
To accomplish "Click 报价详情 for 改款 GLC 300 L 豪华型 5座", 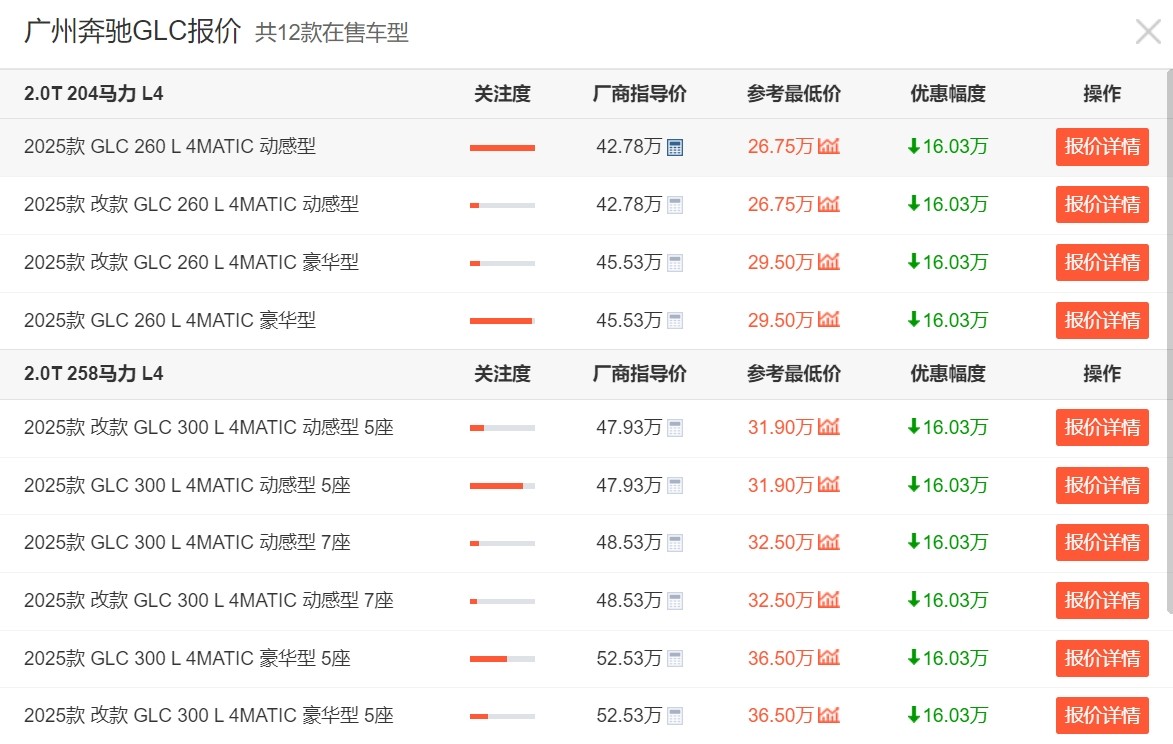I will point(1102,716).
